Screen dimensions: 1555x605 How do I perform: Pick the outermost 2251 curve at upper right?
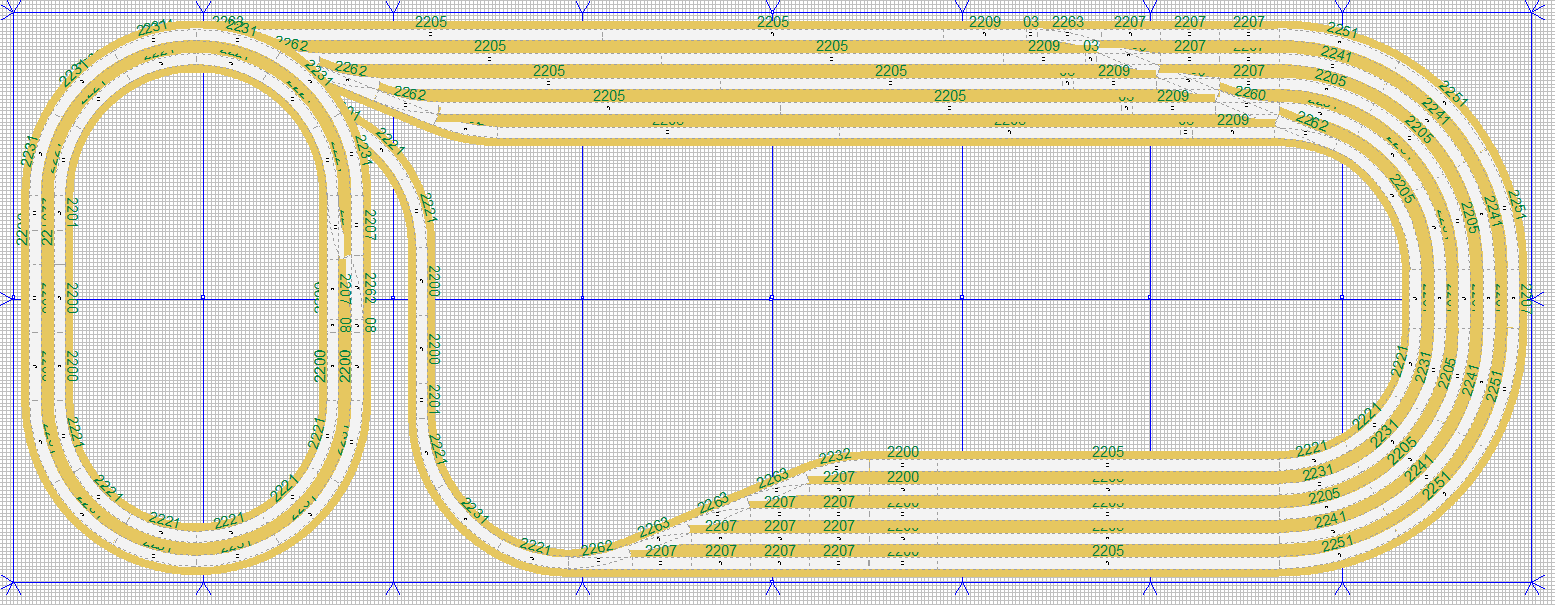(x=1341, y=31)
